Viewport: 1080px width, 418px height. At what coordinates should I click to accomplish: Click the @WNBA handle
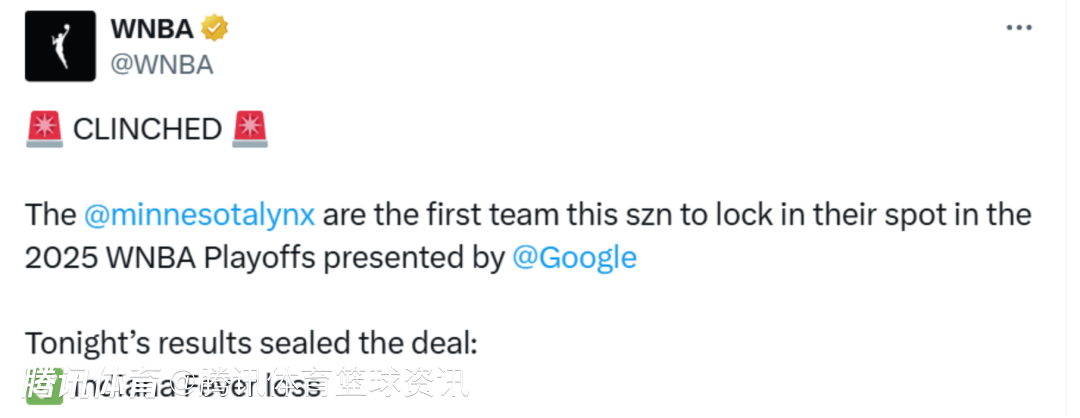pyautogui.click(x=161, y=64)
